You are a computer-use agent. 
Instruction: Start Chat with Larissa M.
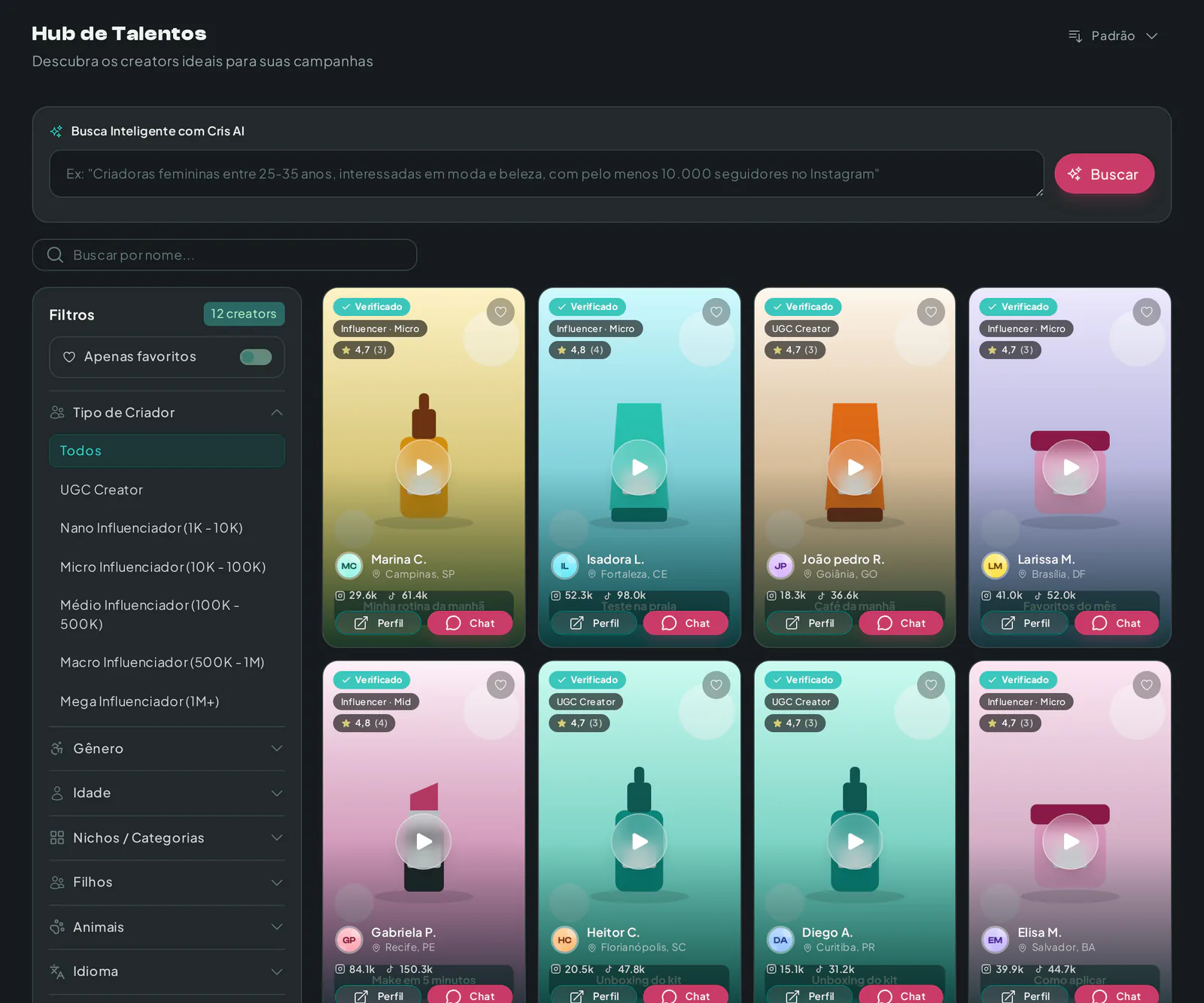tap(1117, 623)
